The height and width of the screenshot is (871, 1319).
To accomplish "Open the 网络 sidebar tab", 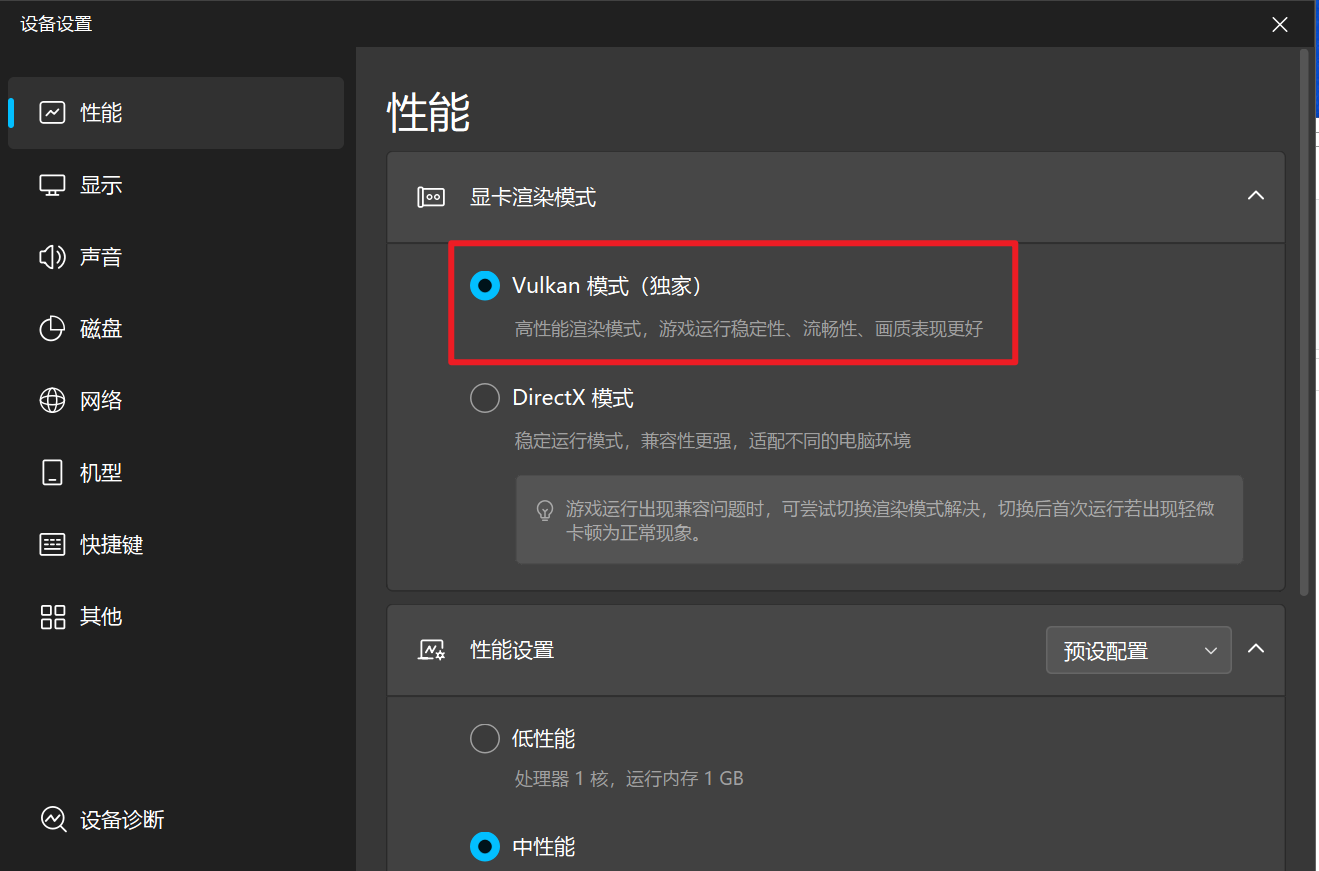I will 176,401.
